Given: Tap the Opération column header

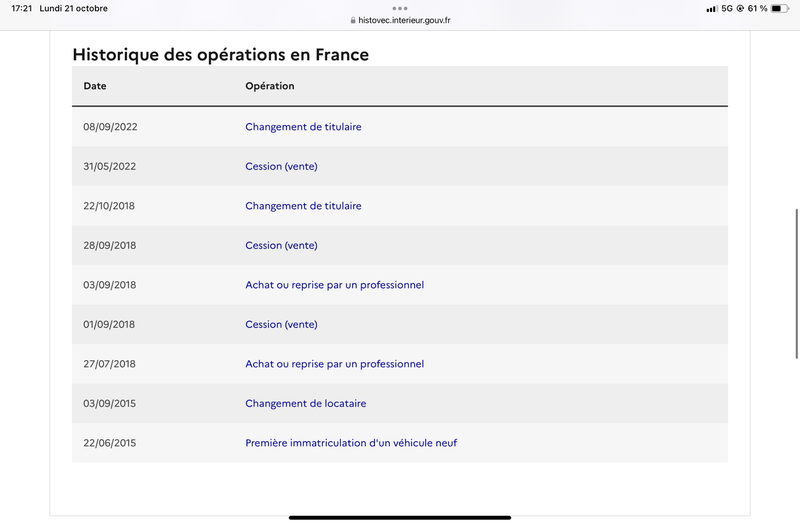Looking at the screenshot, I should pos(269,86).
